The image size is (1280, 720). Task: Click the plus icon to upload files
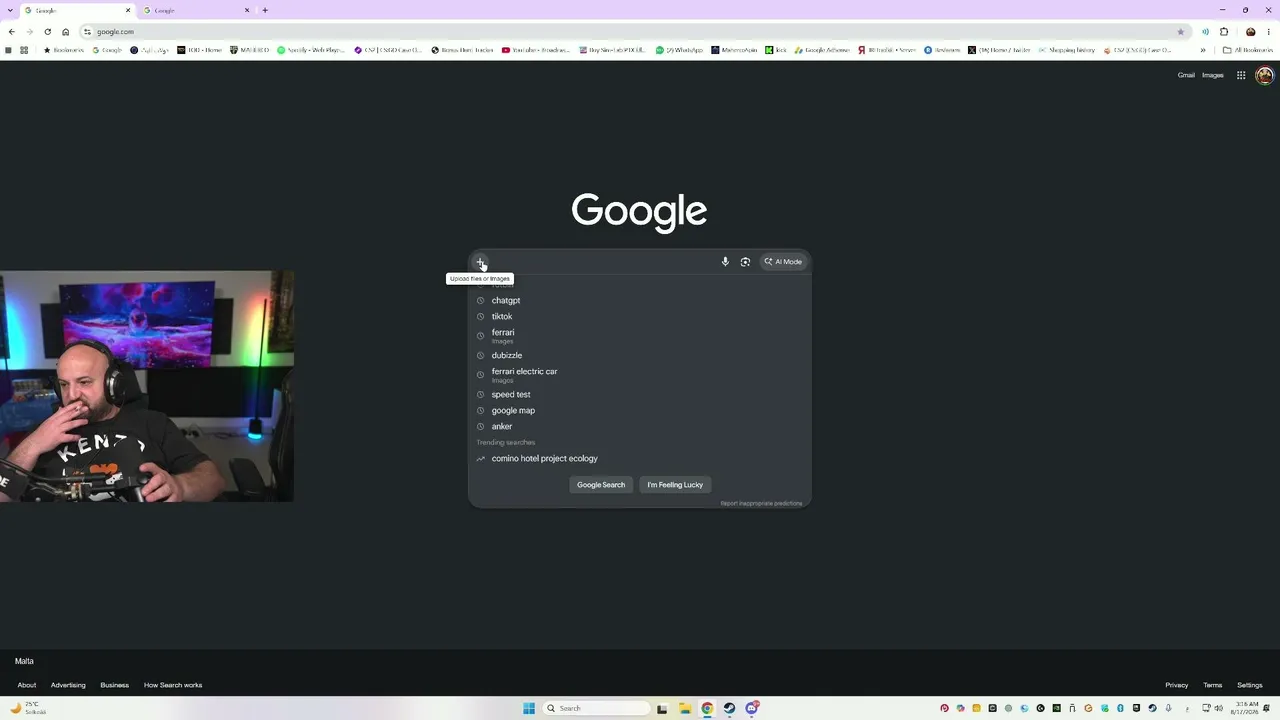(x=480, y=262)
